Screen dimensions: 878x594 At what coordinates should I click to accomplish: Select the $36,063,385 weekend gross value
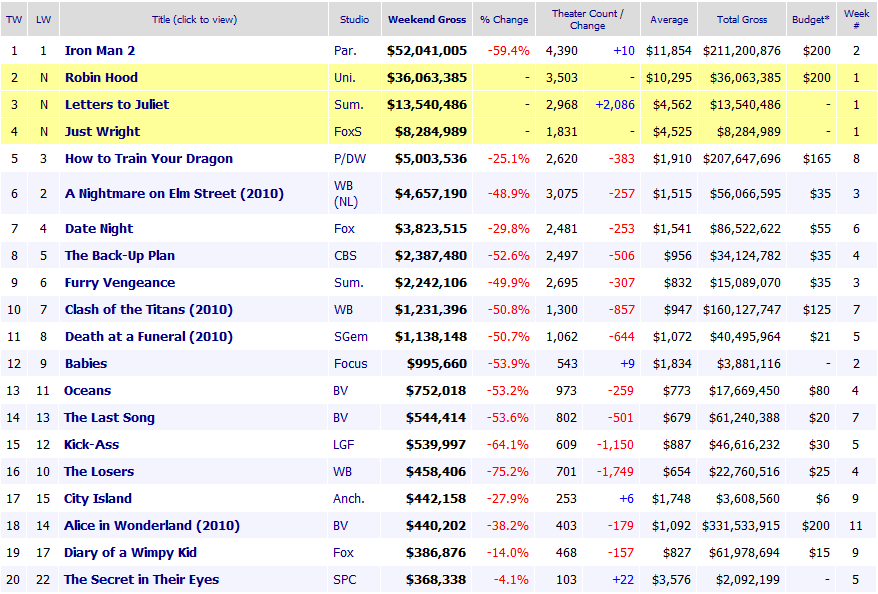click(427, 77)
